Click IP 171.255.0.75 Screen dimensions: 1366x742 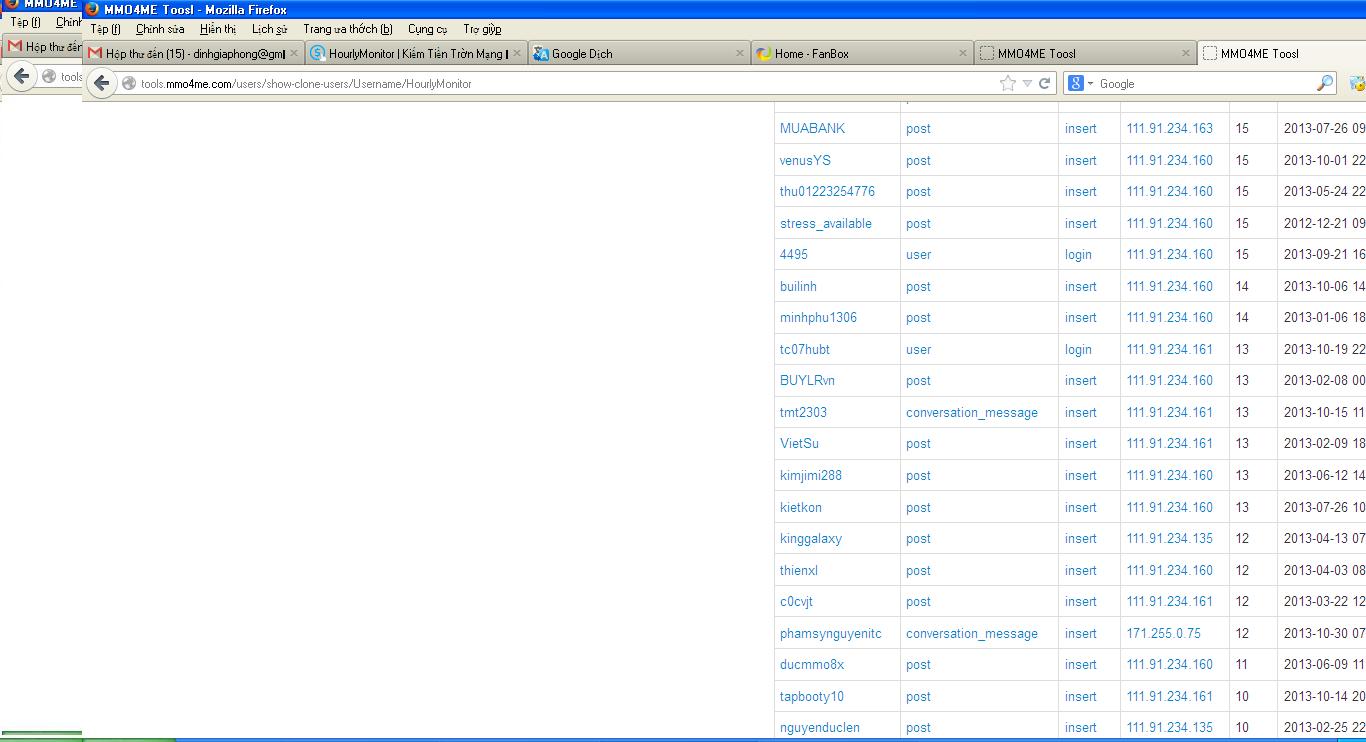[1164, 633]
